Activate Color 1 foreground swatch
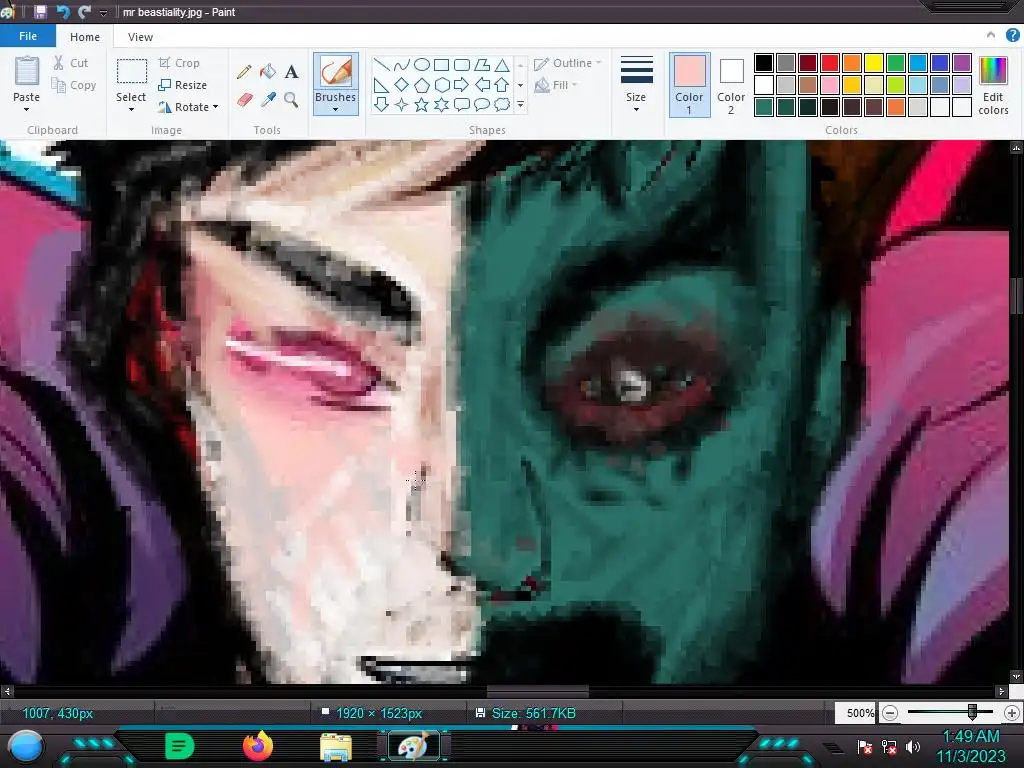 [690, 86]
